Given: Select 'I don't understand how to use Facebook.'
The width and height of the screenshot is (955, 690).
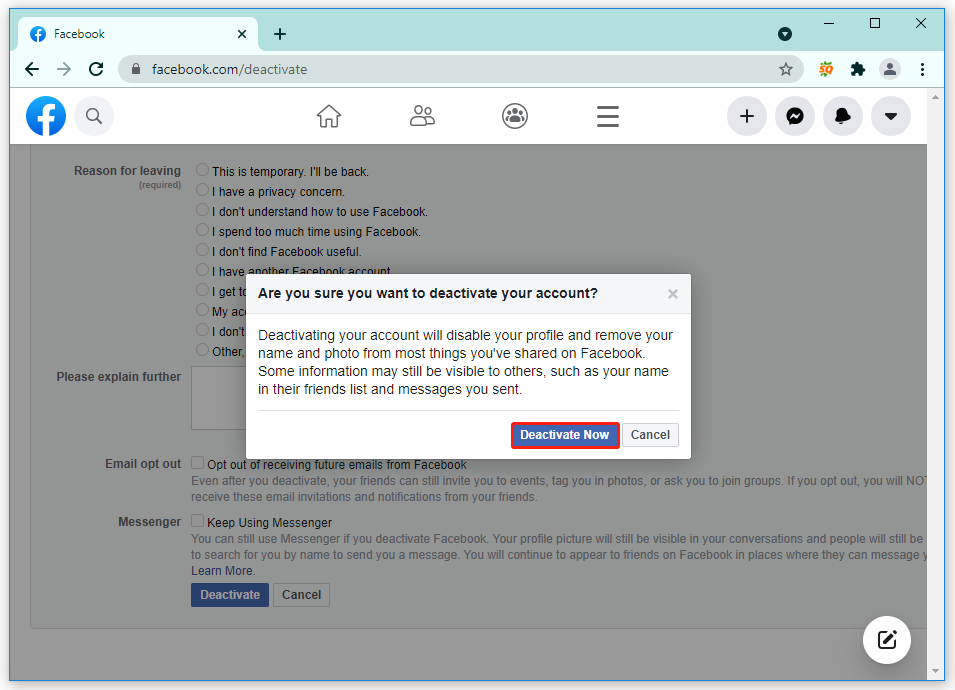Looking at the screenshot, I should pos(202,210).
